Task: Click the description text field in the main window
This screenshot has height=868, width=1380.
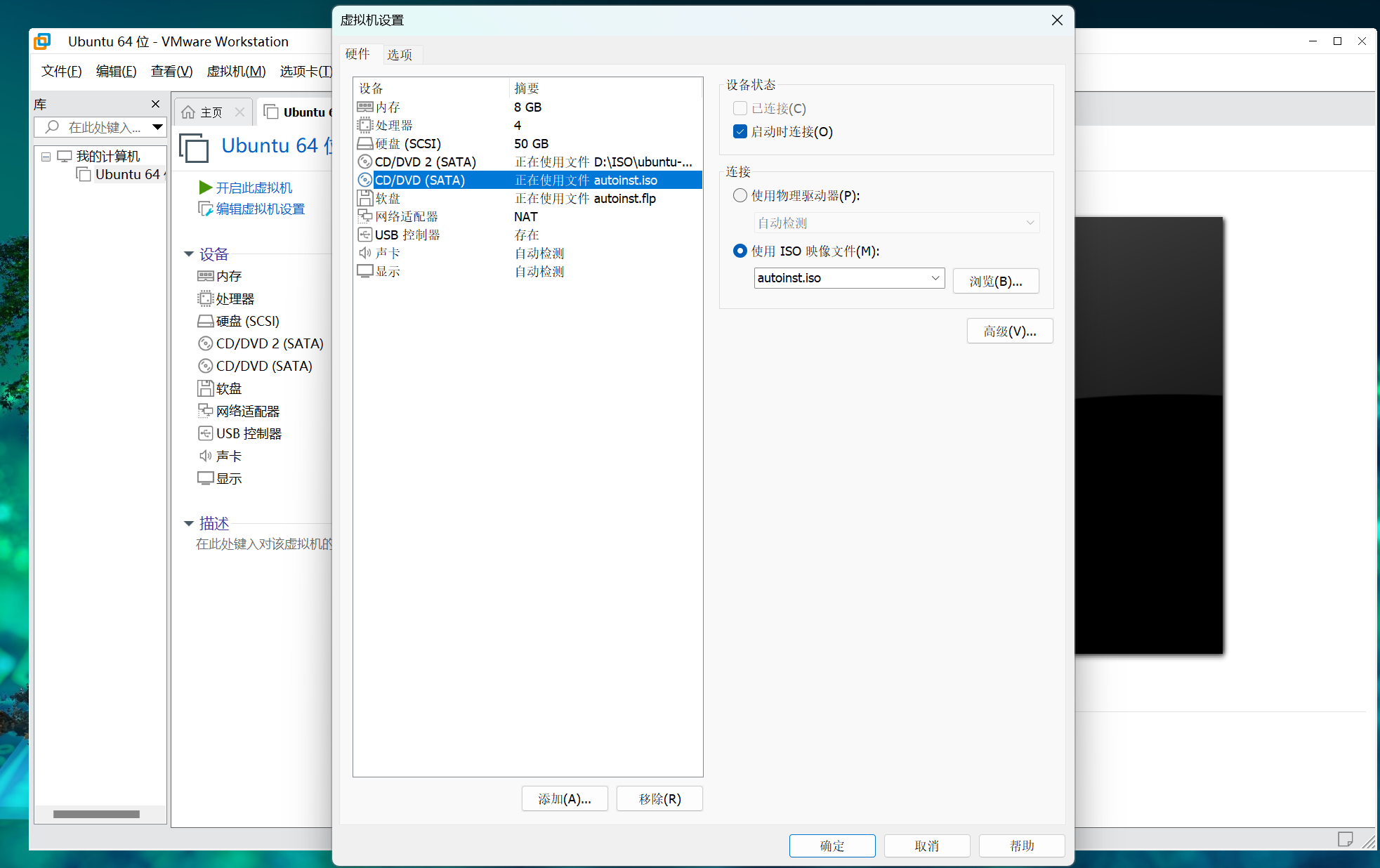Action: click(264, 544)
